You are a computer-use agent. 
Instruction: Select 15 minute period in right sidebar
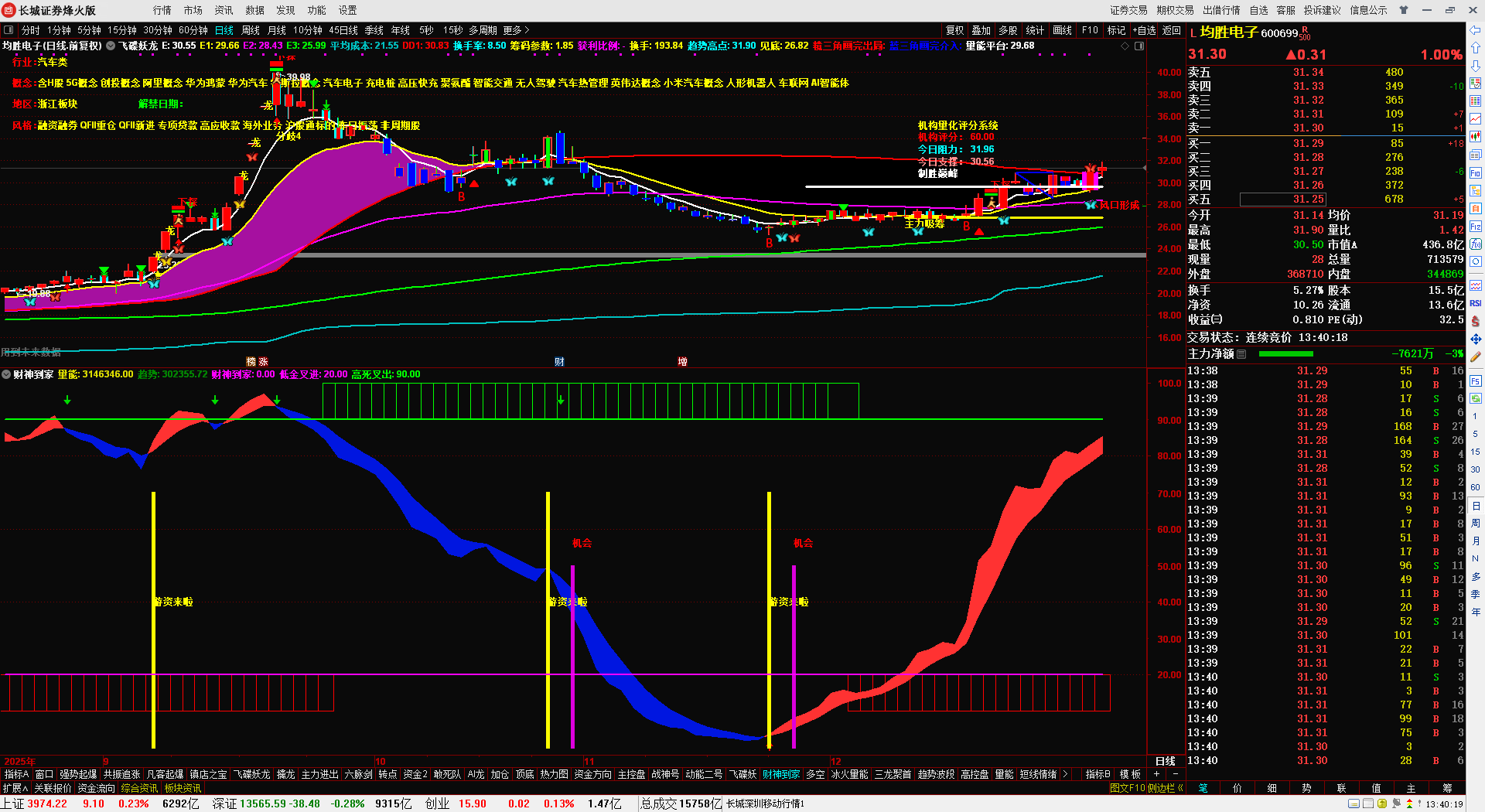point(1476,452)
